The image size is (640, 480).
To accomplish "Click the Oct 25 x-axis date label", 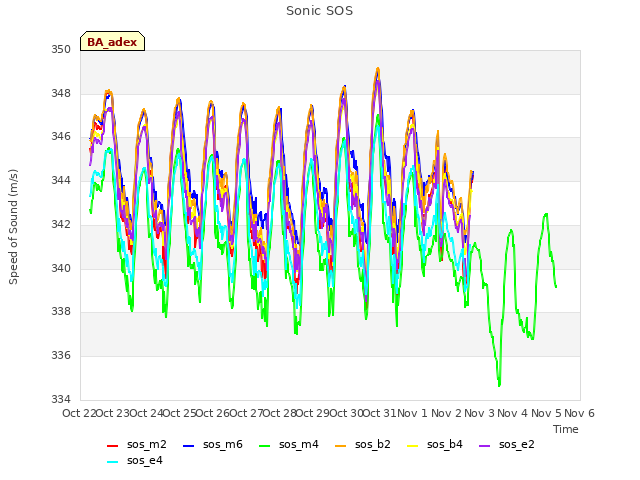I will tap(180, 413).
